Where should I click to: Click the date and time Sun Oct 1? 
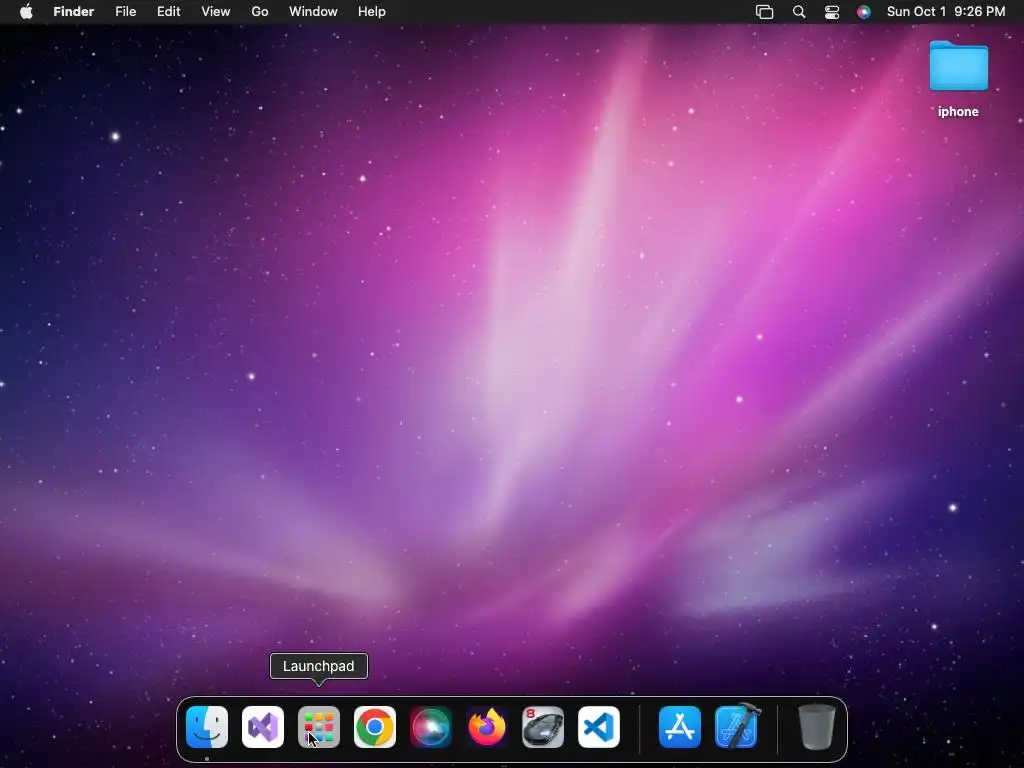click(946, 12)
